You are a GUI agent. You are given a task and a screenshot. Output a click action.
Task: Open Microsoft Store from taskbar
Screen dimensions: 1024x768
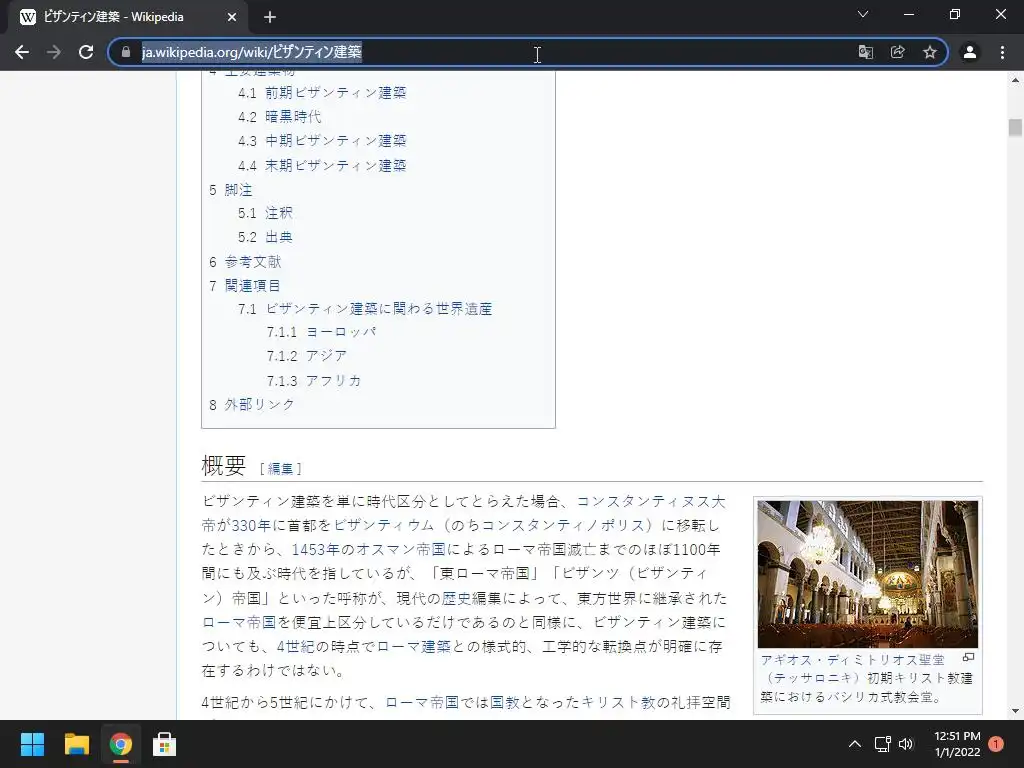[164, 744]
